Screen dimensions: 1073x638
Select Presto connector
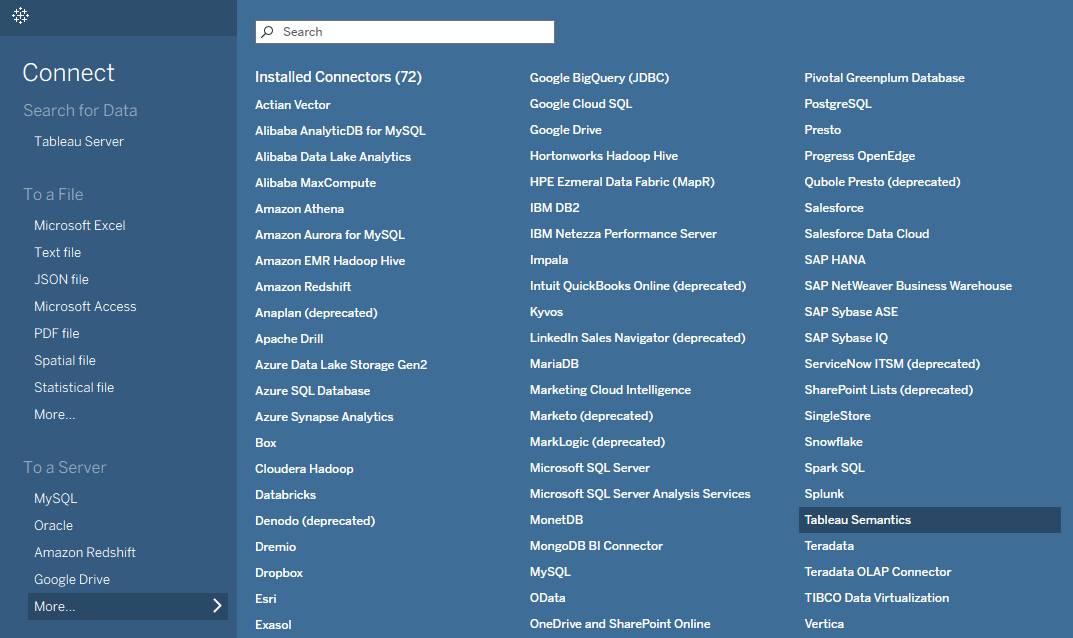[823, 130]
